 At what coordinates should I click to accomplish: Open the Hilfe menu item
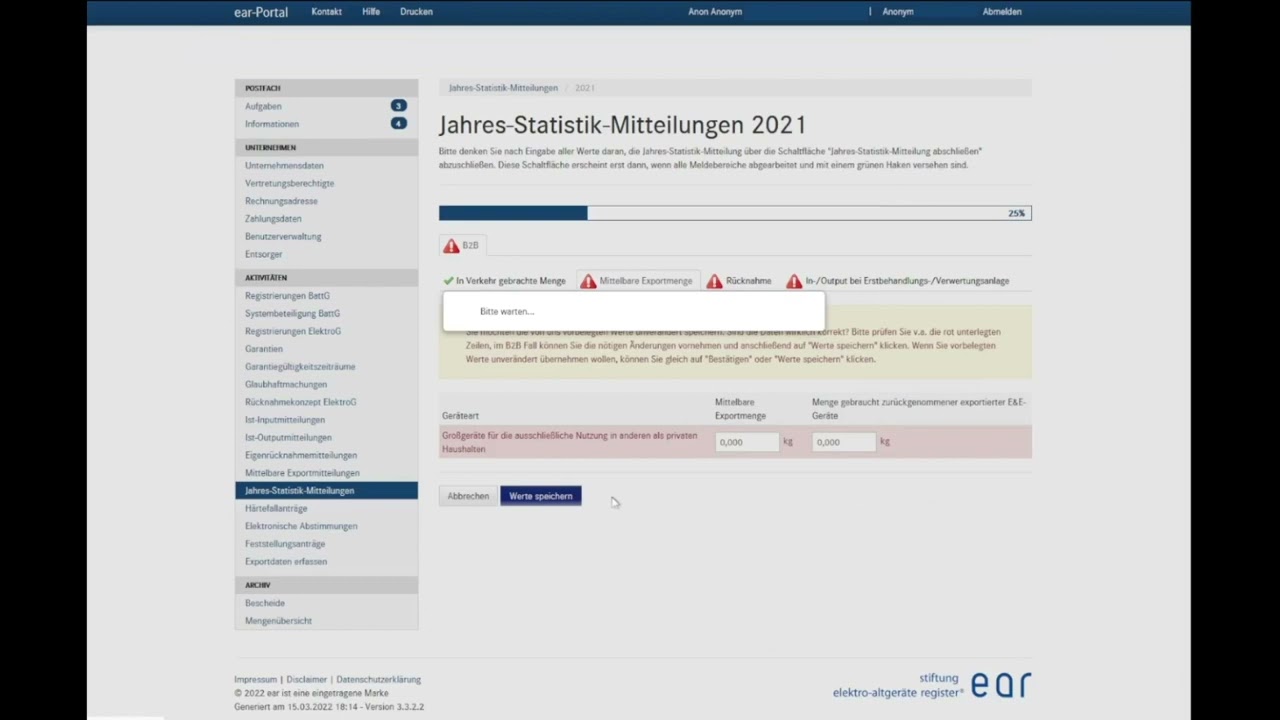click(x=371, y=12)
